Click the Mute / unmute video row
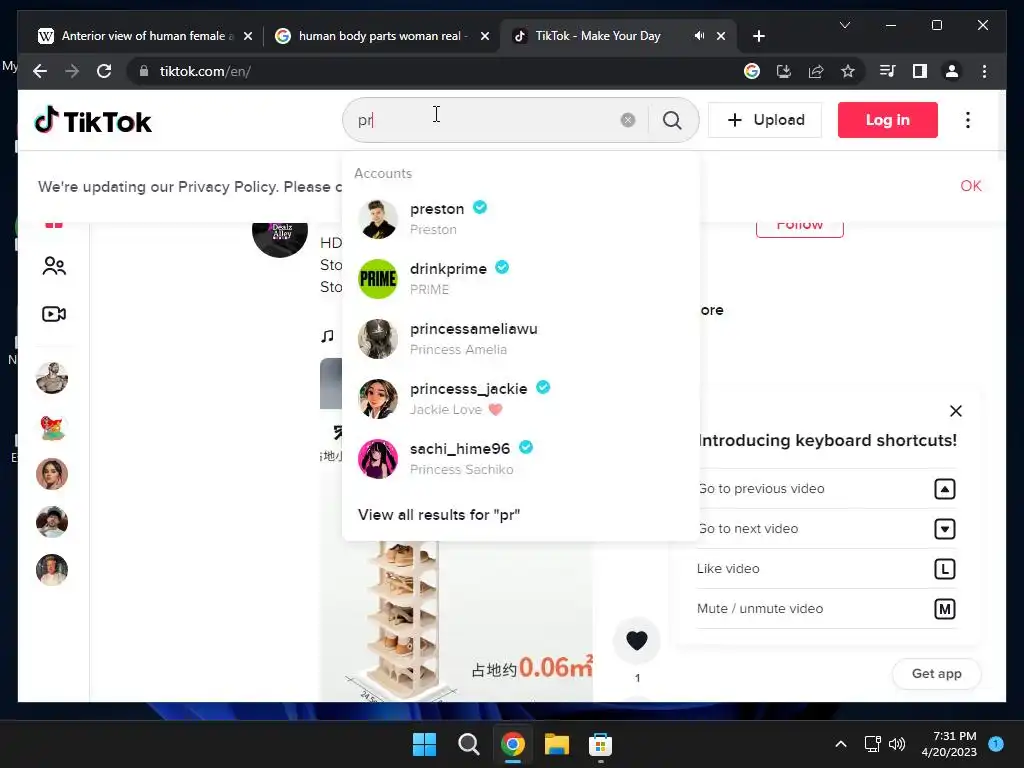 [x=826, y=609]
